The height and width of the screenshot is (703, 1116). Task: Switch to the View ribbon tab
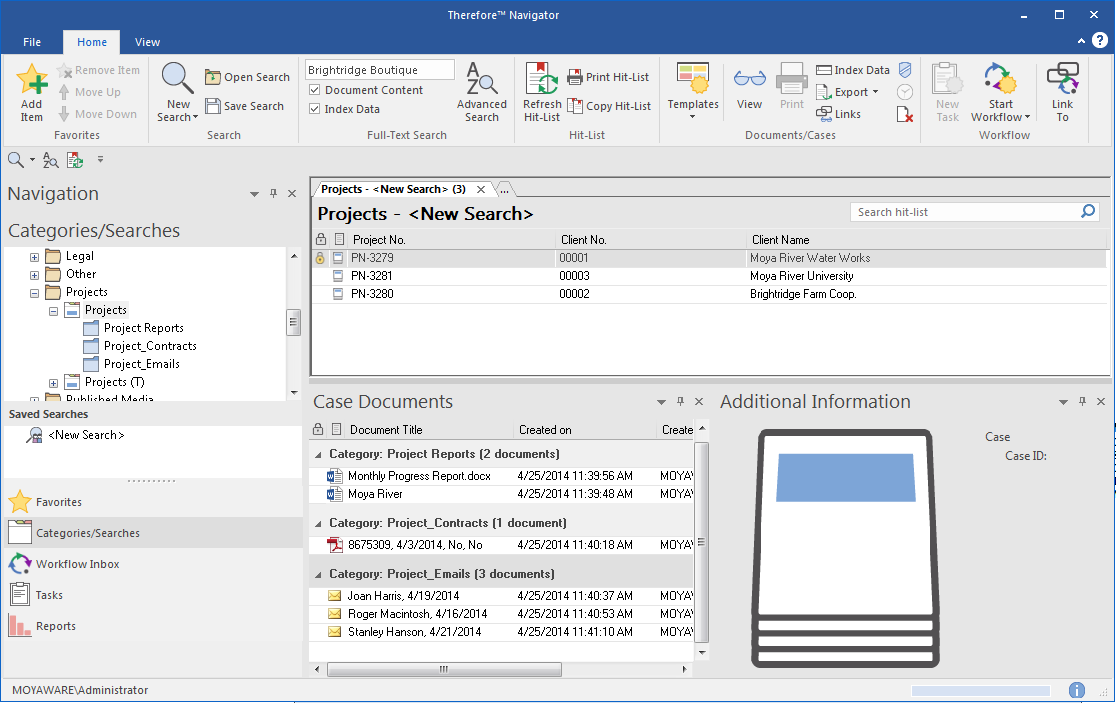tap(147, 42)
